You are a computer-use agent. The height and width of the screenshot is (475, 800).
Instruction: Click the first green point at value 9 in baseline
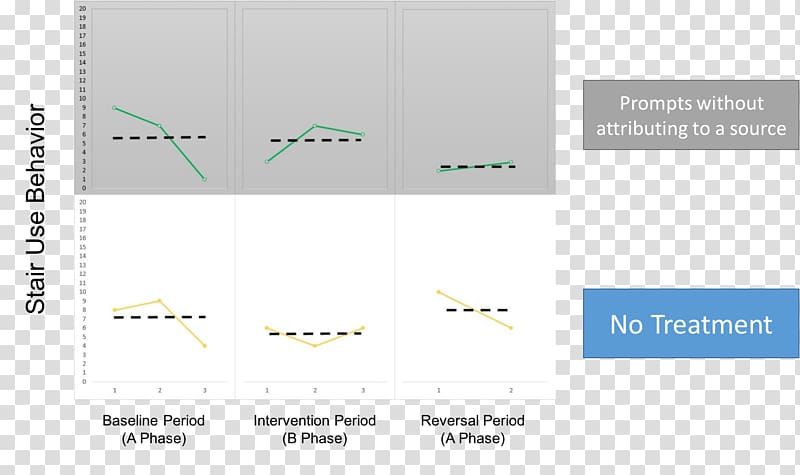point(114,108)
